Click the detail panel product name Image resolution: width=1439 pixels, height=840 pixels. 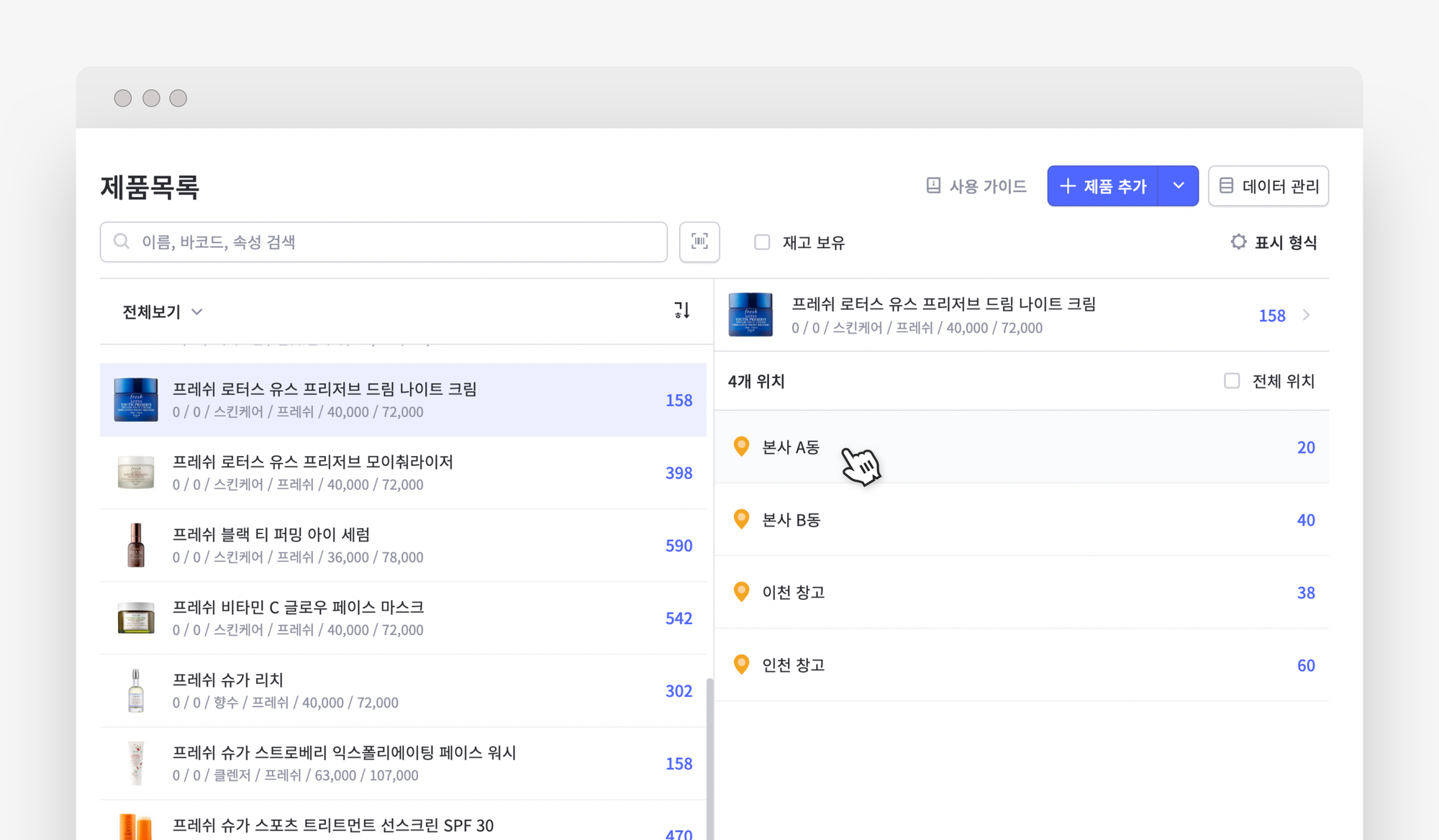point(943,303)
